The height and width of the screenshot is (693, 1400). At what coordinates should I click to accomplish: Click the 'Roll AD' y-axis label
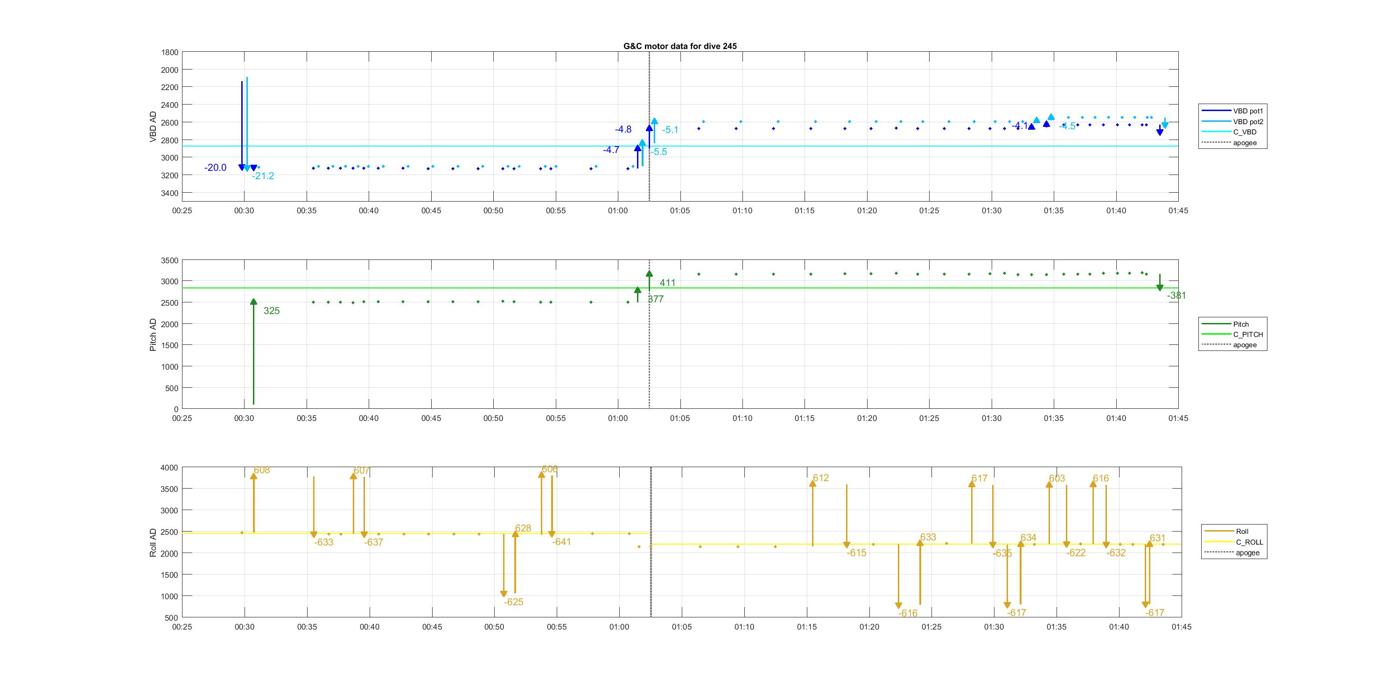(x=153, y=541)
